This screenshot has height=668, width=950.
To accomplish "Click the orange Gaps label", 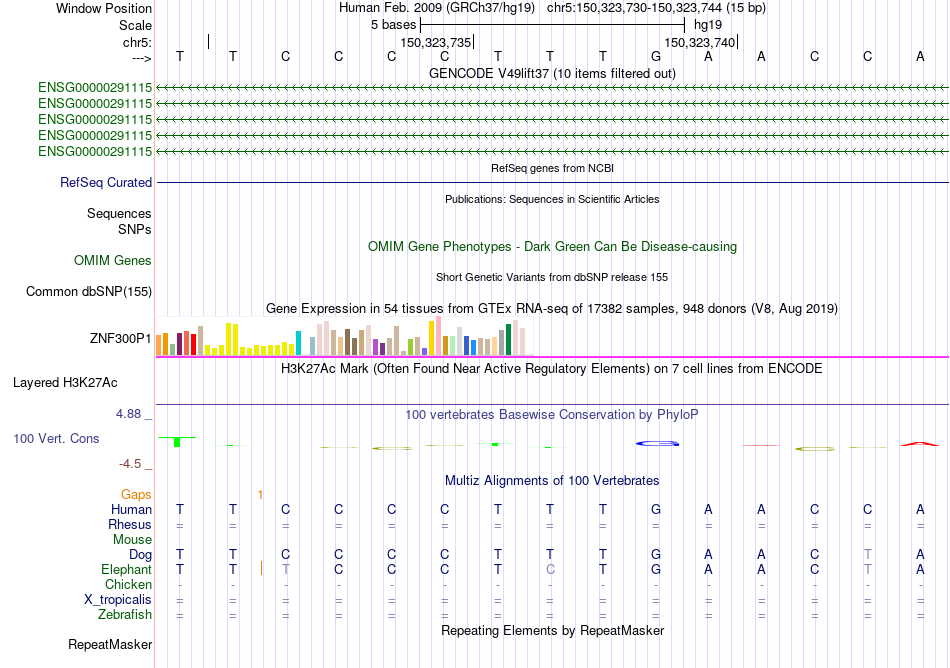I will tap(136, 495).
